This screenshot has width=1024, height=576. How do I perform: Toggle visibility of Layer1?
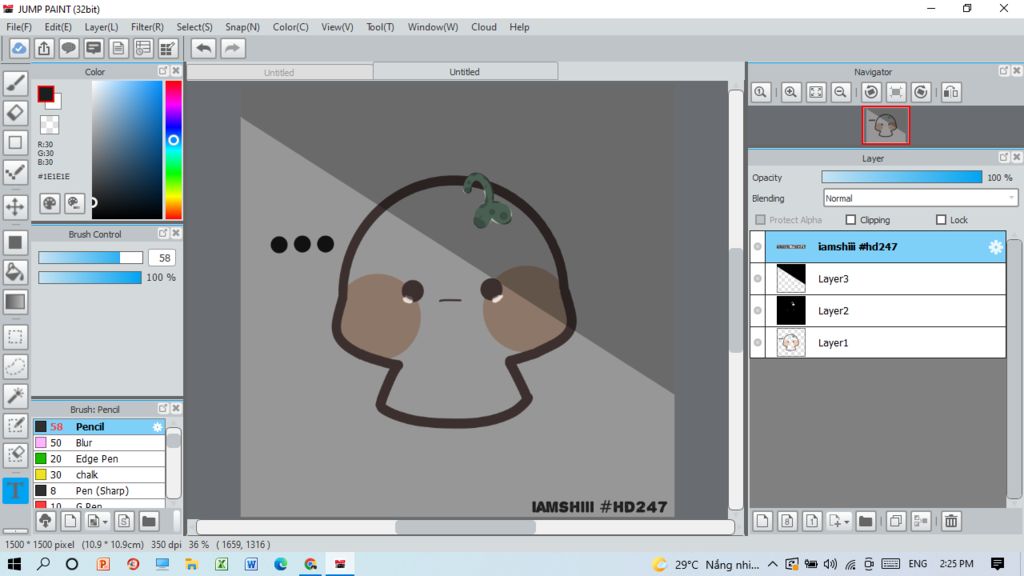[758, 343]
